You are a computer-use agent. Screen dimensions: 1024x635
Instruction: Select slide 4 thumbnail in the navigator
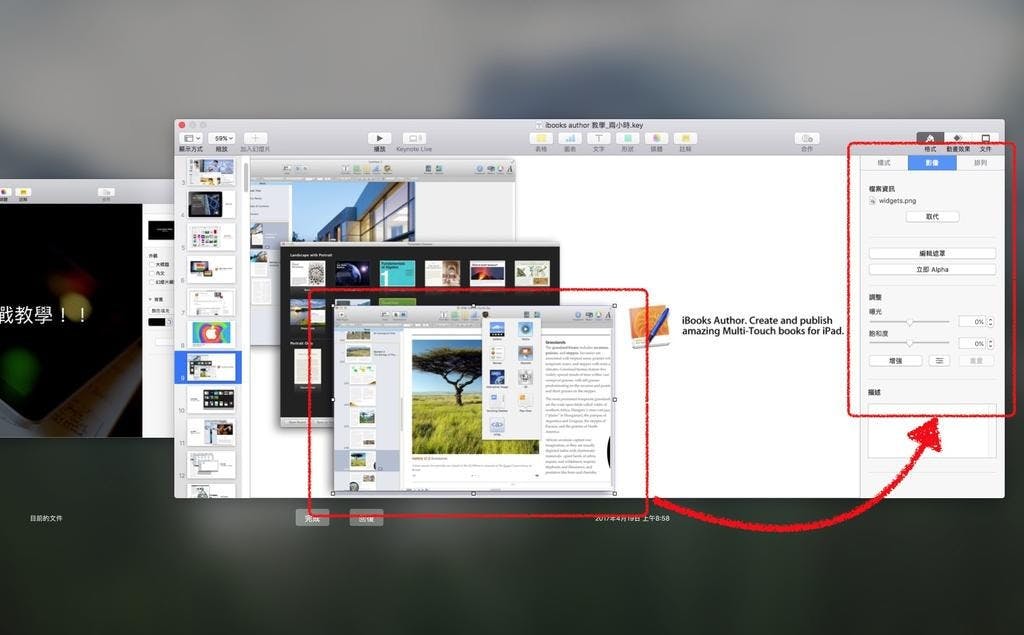point(211,204)
